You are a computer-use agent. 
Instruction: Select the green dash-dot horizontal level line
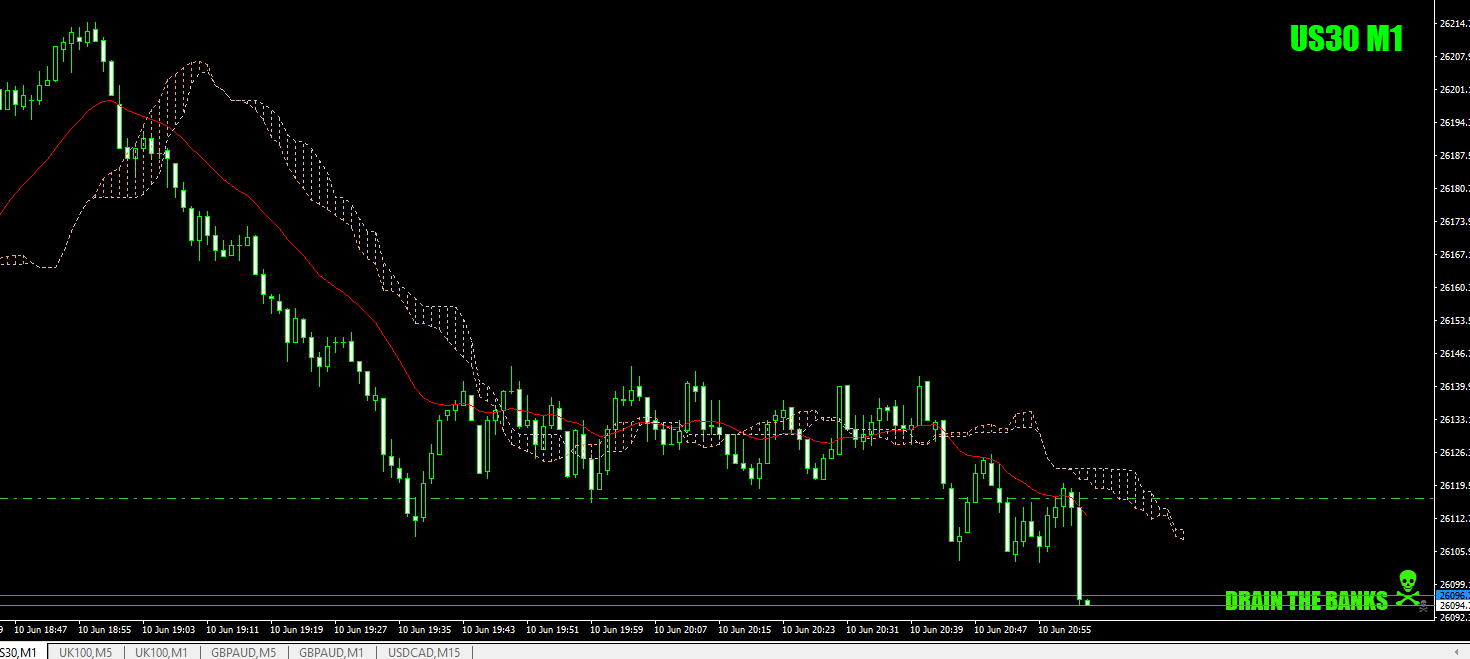(x=717, y=498)
